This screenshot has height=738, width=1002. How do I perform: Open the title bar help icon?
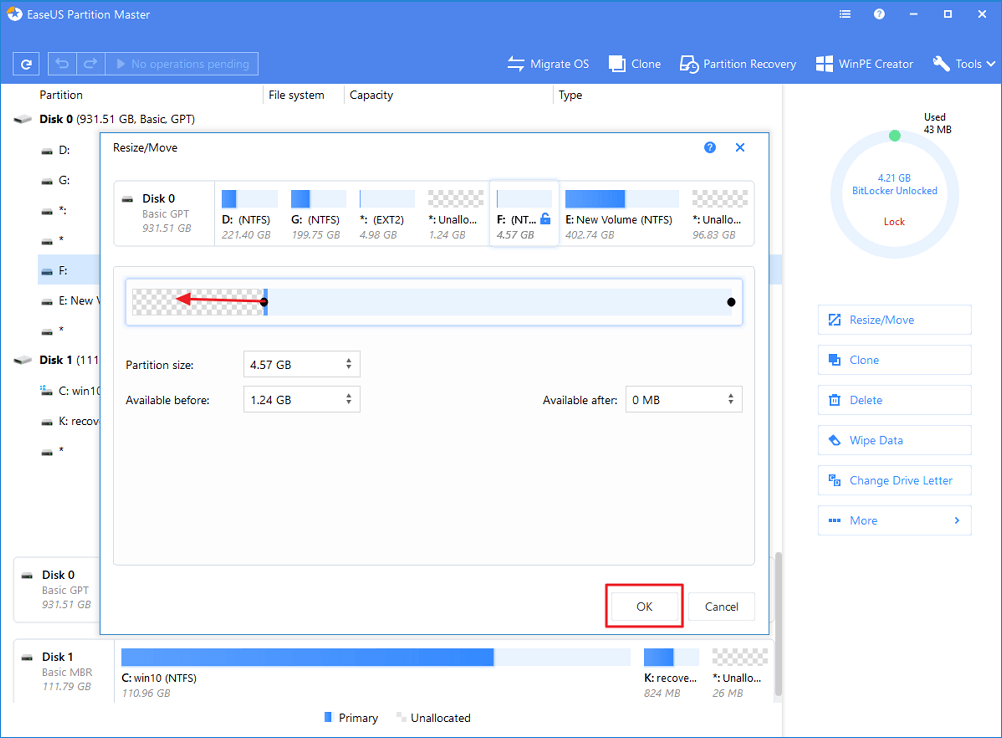(879, 14)
